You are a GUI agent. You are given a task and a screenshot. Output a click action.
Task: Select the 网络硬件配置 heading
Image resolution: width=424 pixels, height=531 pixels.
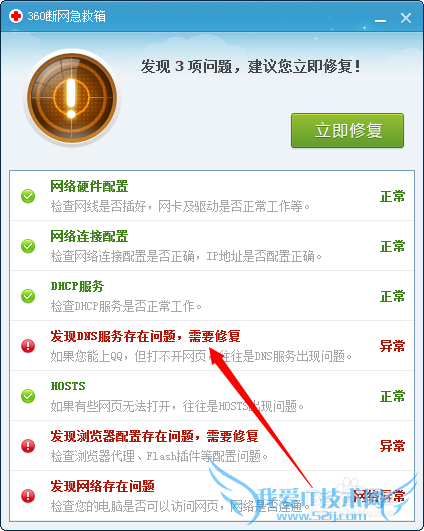(x=89, y=186)
